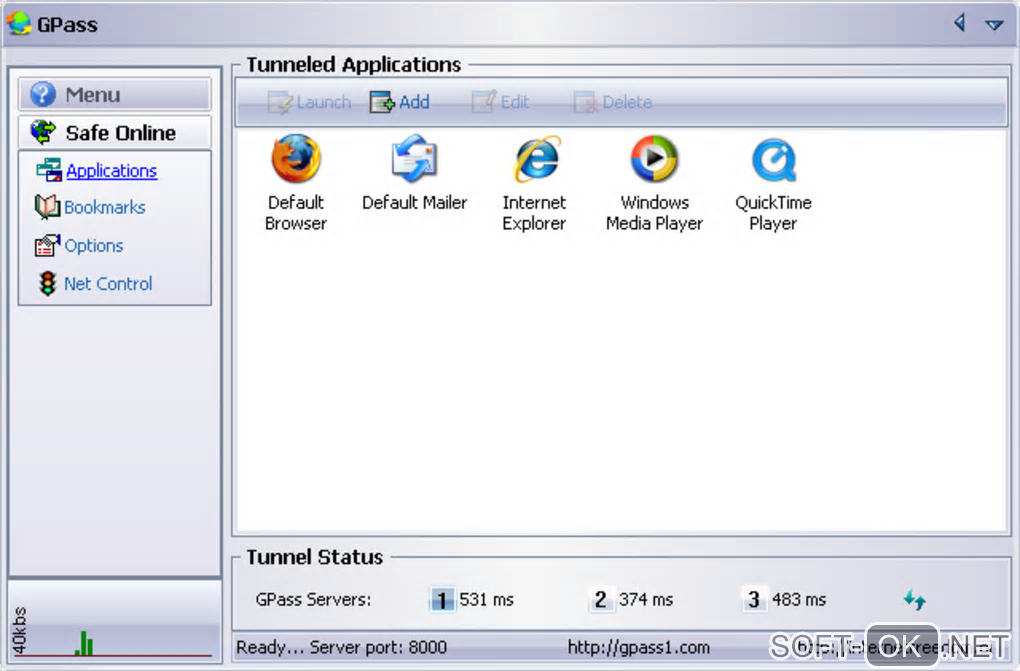1020x671 pixels.
Task: Open the Applications link in sidebar
Action: coord(111,171)
